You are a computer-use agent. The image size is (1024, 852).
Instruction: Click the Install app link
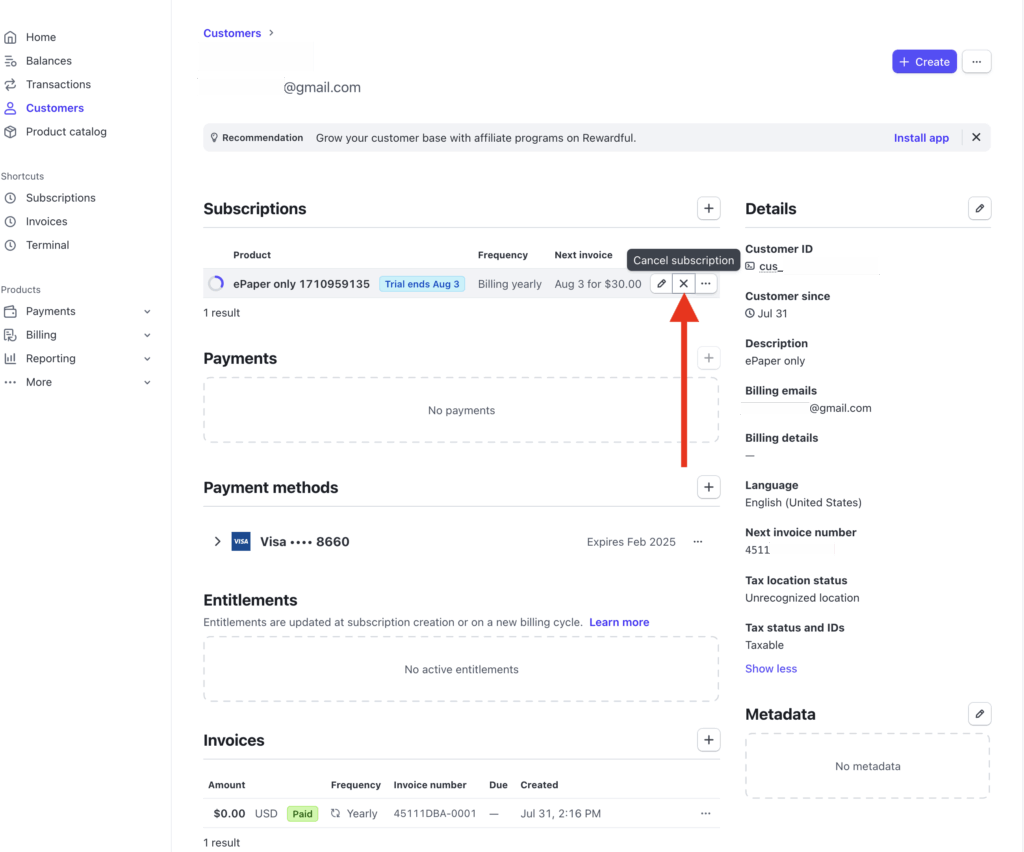pos(921,138)
